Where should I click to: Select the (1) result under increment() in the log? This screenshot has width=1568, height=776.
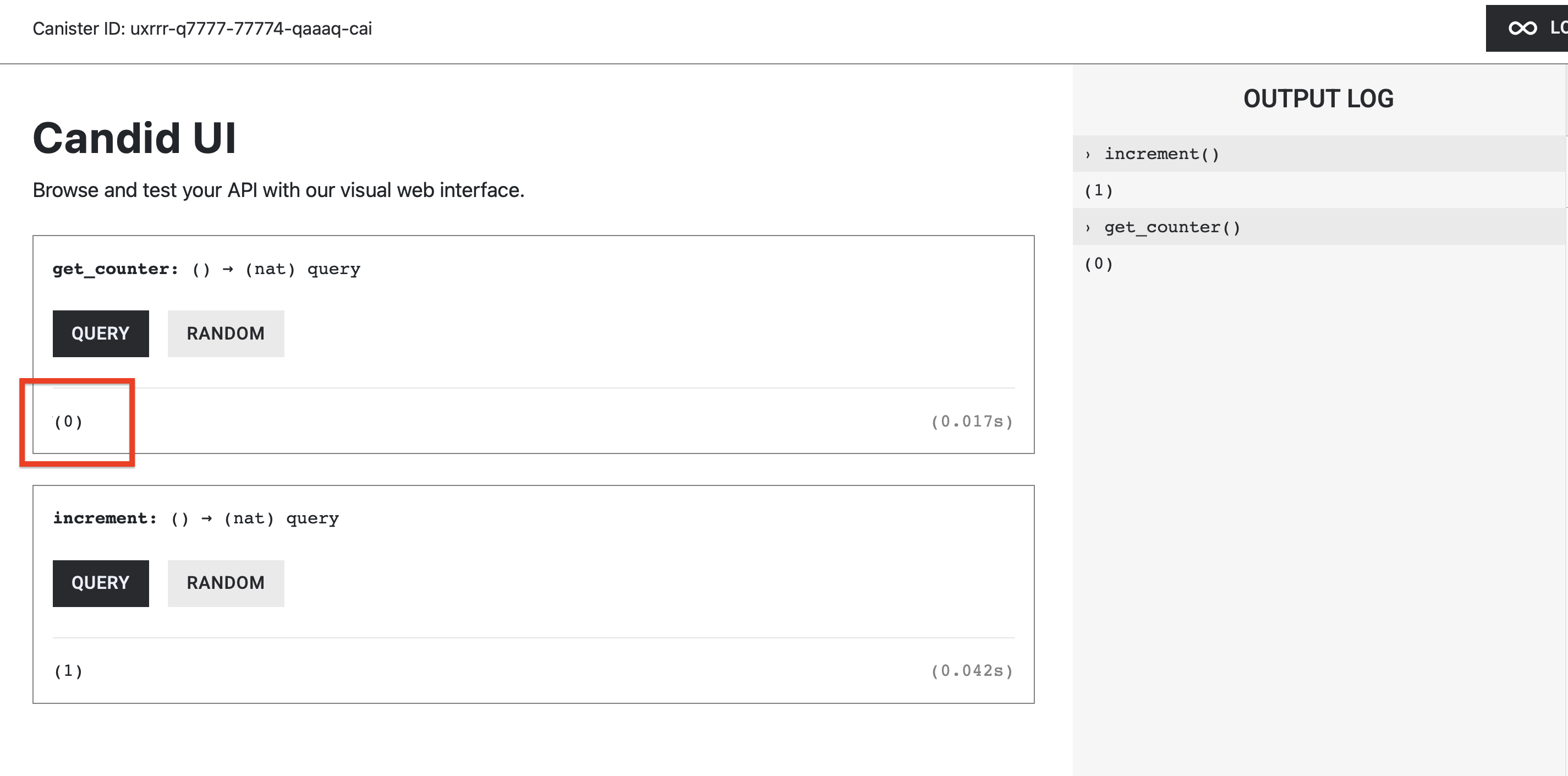1099,190
